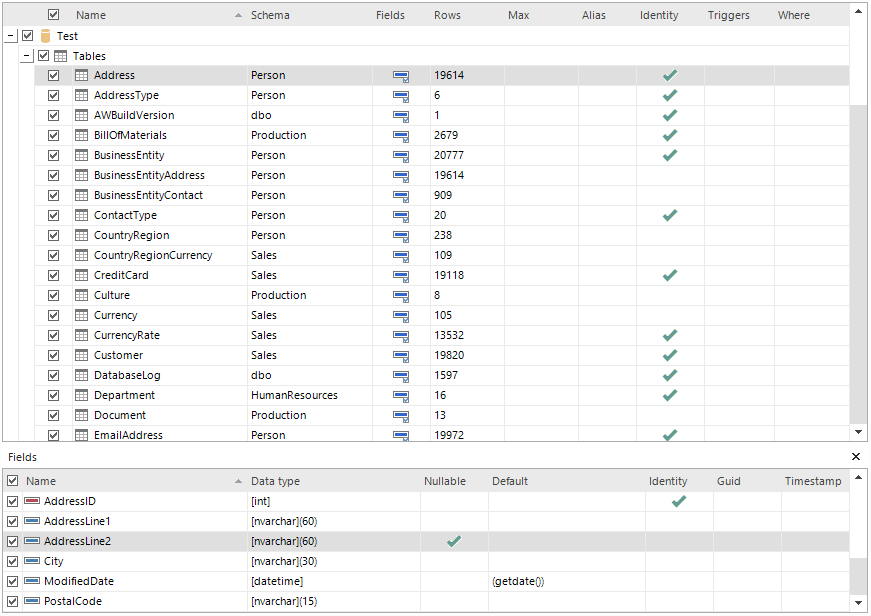This screenshot has width=871, height=616.
Task: Select the Department table row
Action: point(125,396)
